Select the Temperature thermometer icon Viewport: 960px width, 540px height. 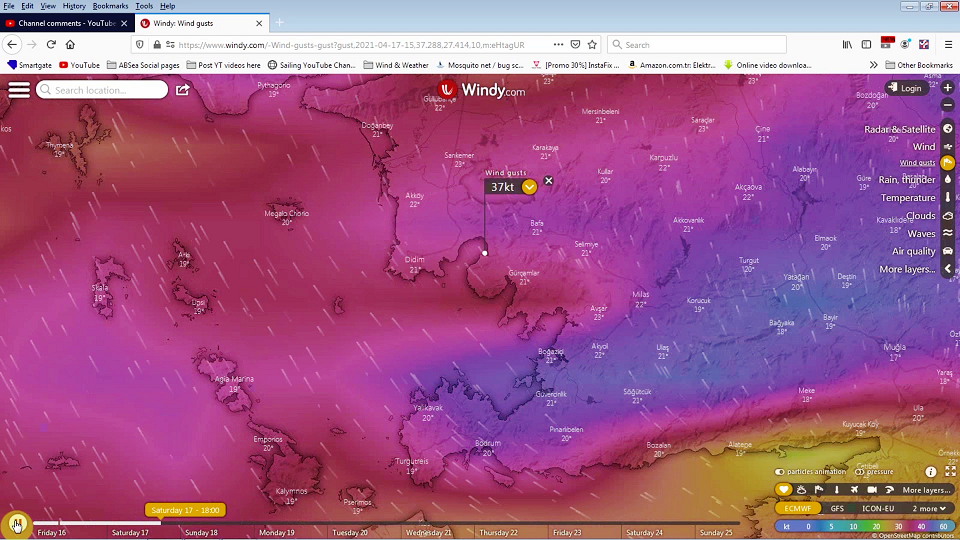click(948, 197)
